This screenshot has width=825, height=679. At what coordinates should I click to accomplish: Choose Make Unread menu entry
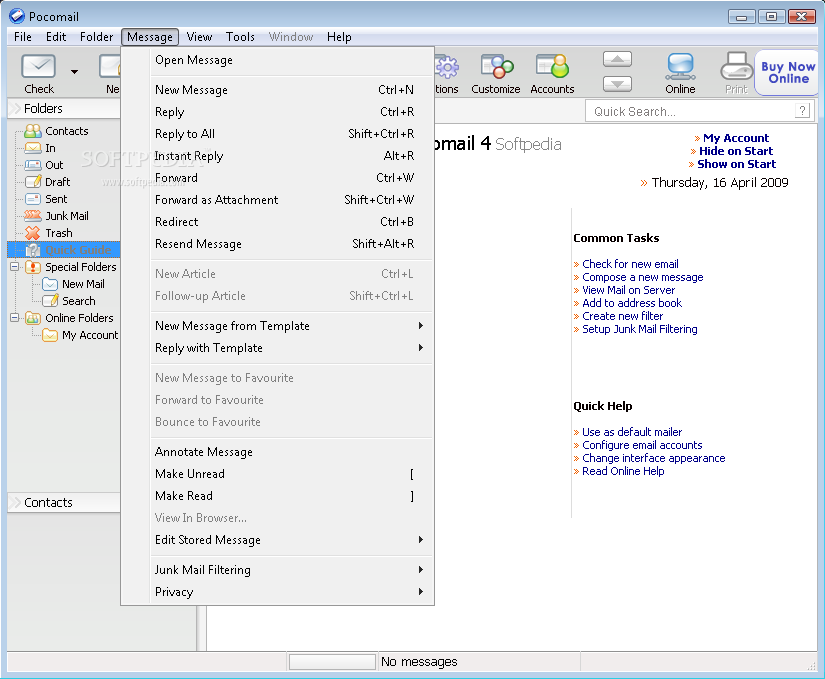292,474
